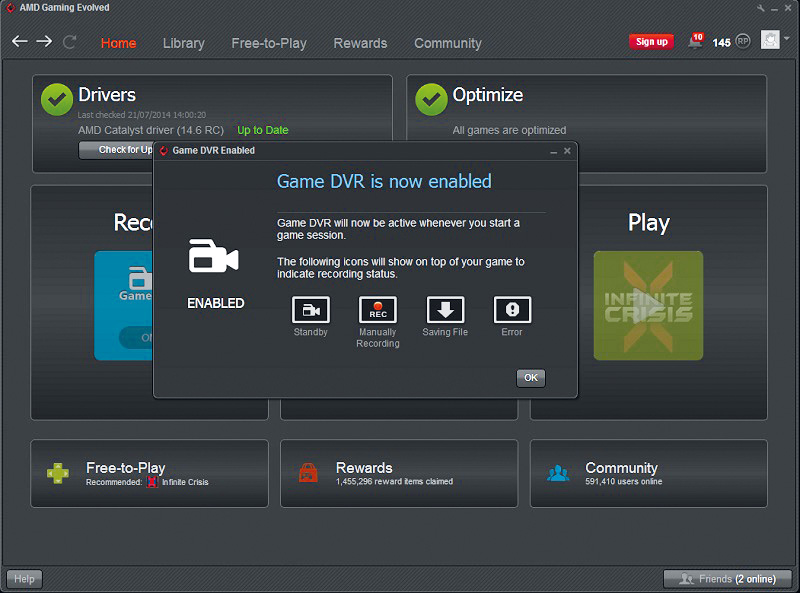Screen dimensions: 800x593
Task: Open the Help button
Action: (x=24, y=578)
